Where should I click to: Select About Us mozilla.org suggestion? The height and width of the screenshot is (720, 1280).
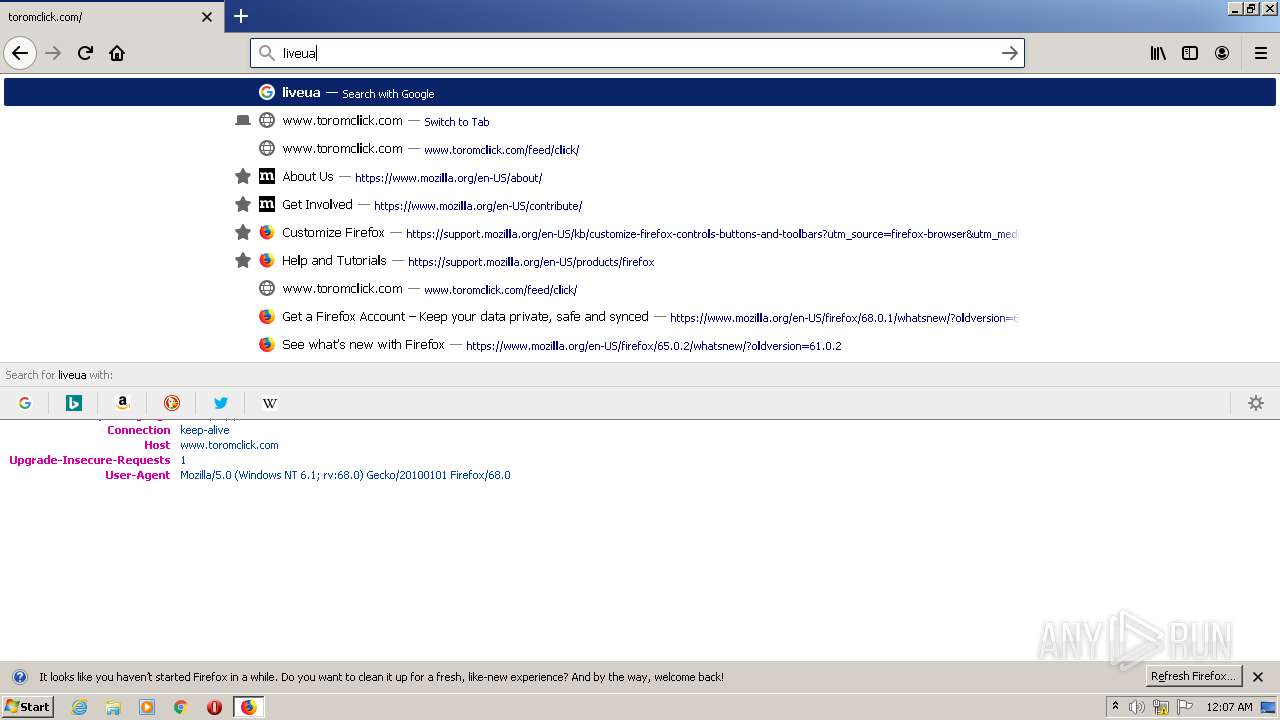(x=640, y=176)
